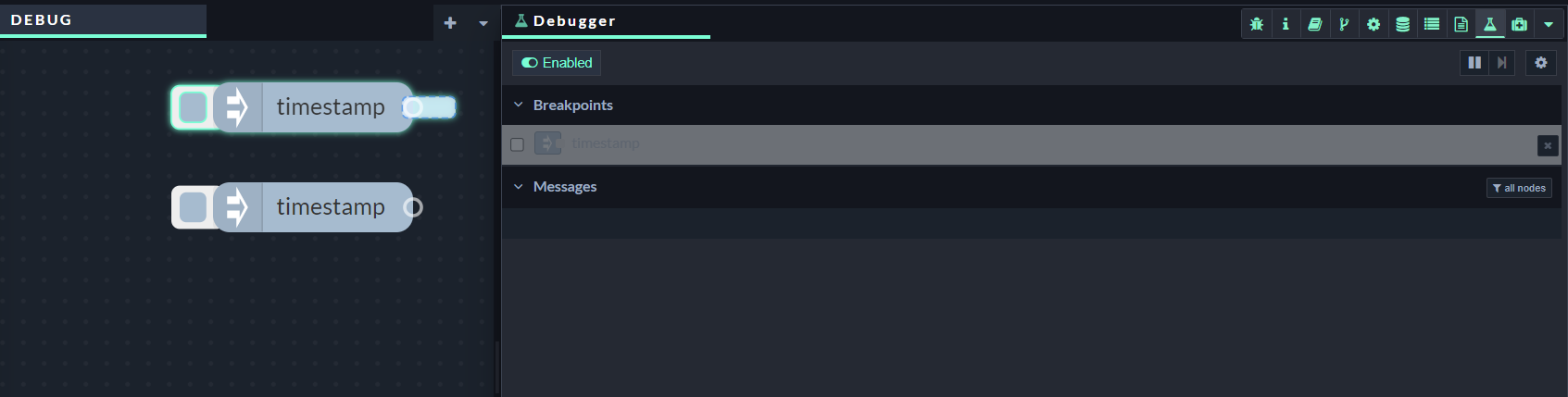1568x397 pixels.
Task: Collapse the Messages section
Action: pyautogui.click(x=519, y=187)
